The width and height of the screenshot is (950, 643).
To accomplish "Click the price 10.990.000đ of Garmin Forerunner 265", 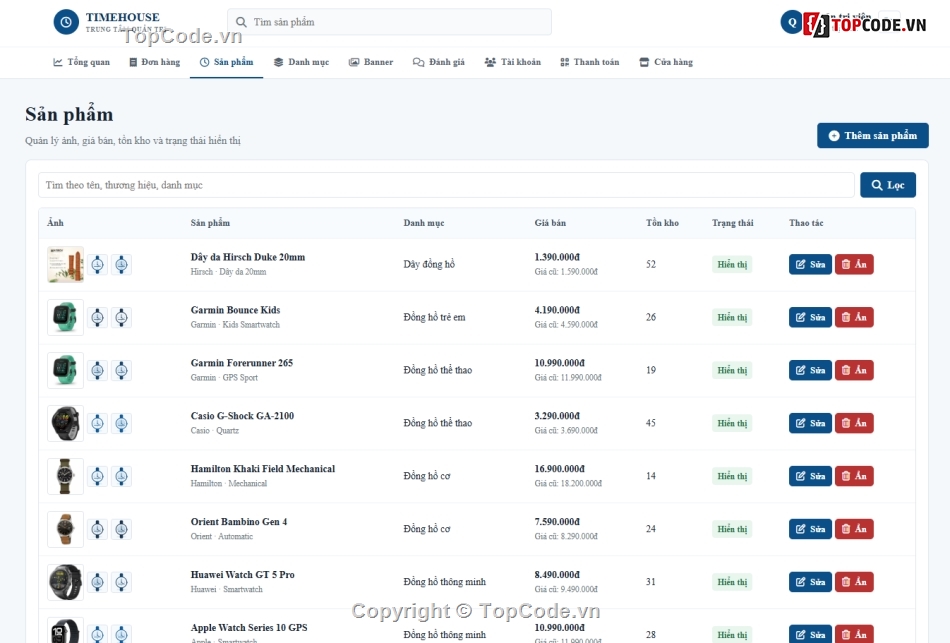I will pos(559,363).
